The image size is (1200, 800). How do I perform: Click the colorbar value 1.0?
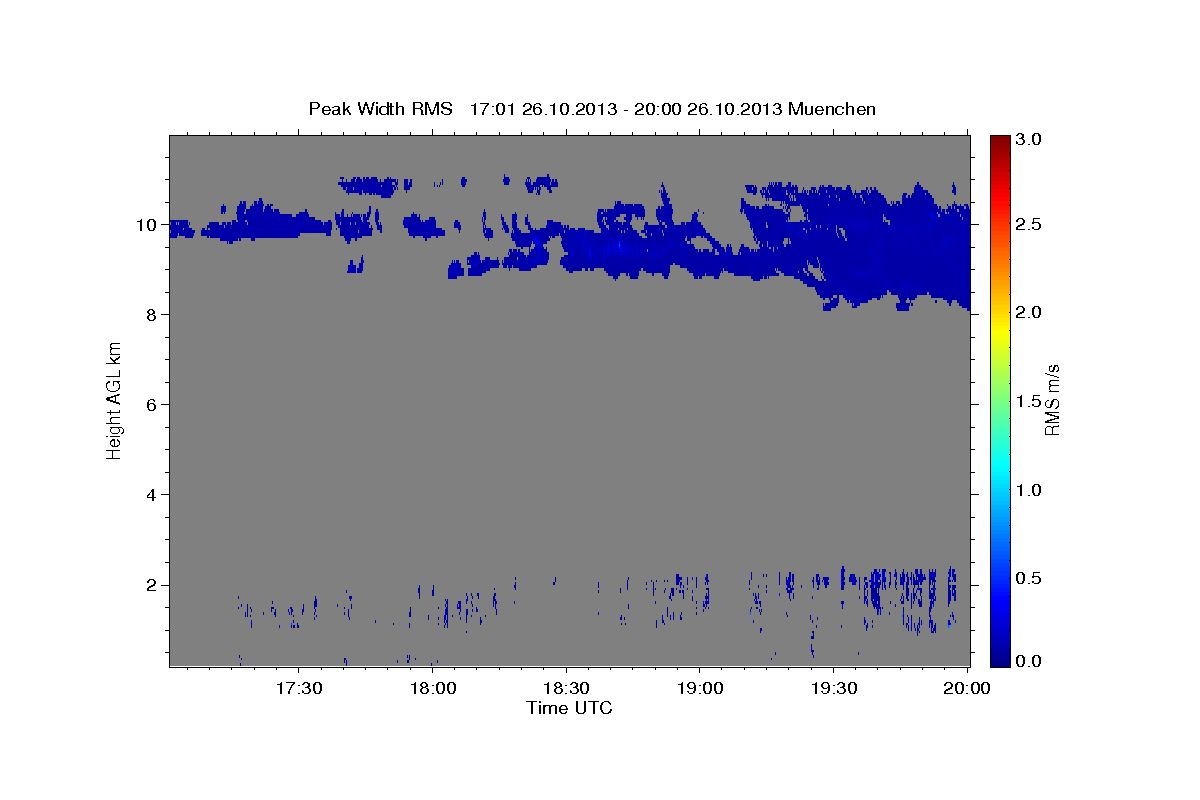(1030, 490)
